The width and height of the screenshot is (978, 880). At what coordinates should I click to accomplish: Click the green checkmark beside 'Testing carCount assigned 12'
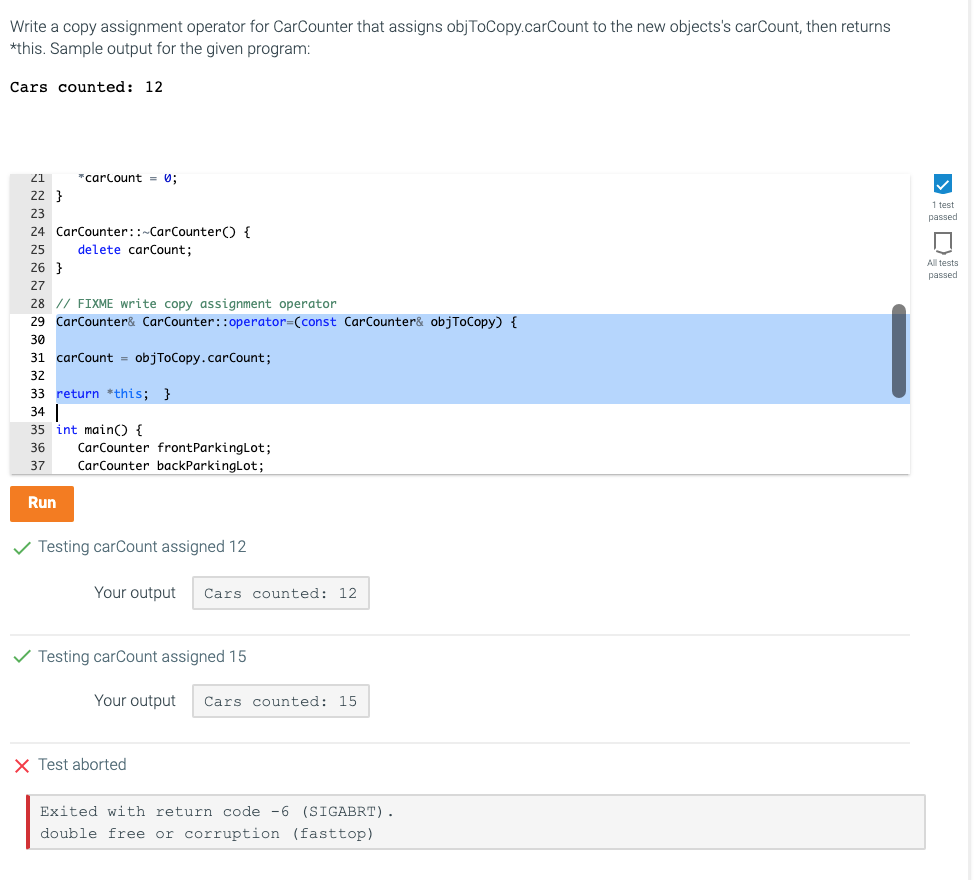tap(22, 548)
